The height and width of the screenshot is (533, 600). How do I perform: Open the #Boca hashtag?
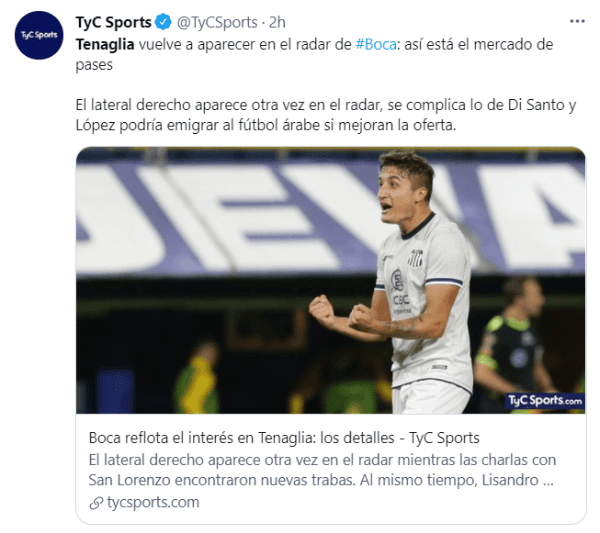(x=376, y=44)
